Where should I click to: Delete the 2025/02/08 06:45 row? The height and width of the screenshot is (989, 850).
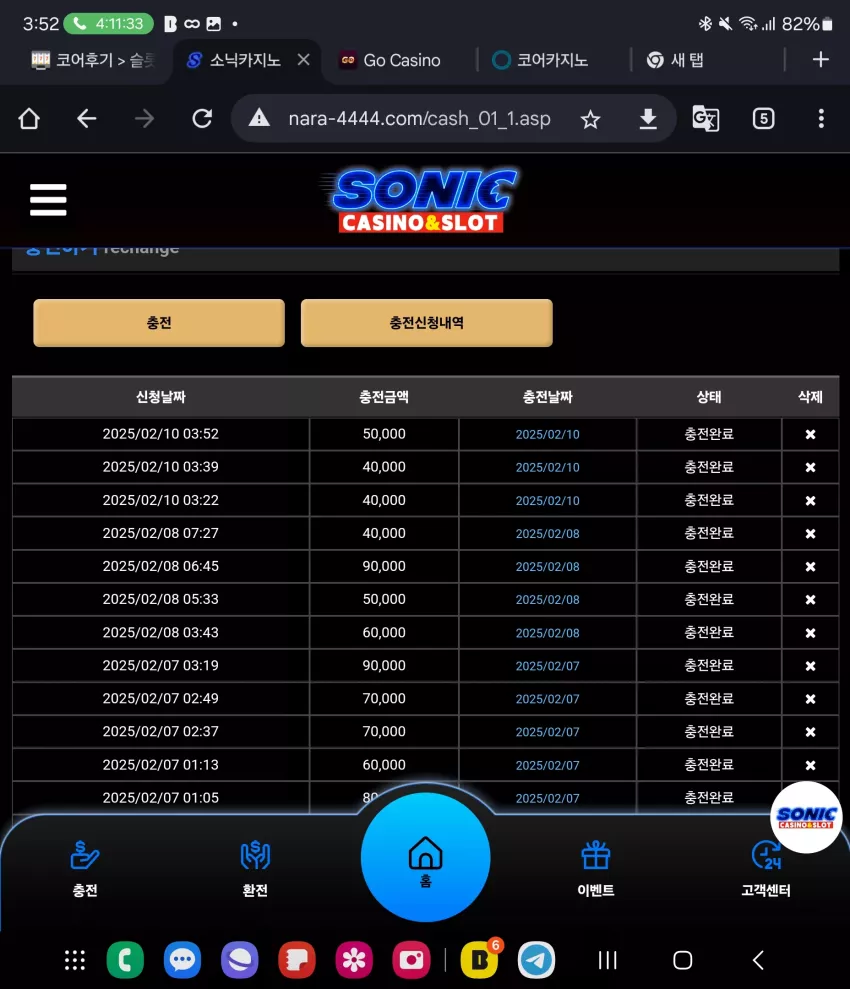point(810,566)
